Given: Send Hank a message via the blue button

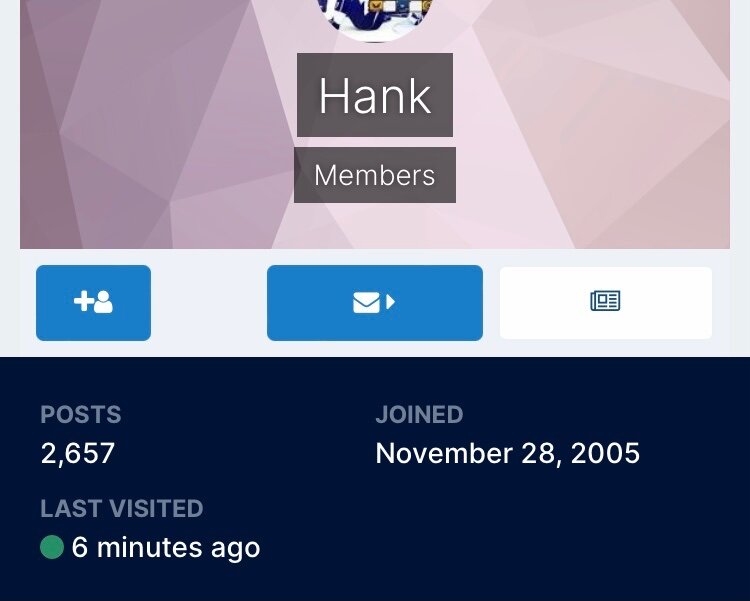Looking at the screenshot, I should 375,303.
